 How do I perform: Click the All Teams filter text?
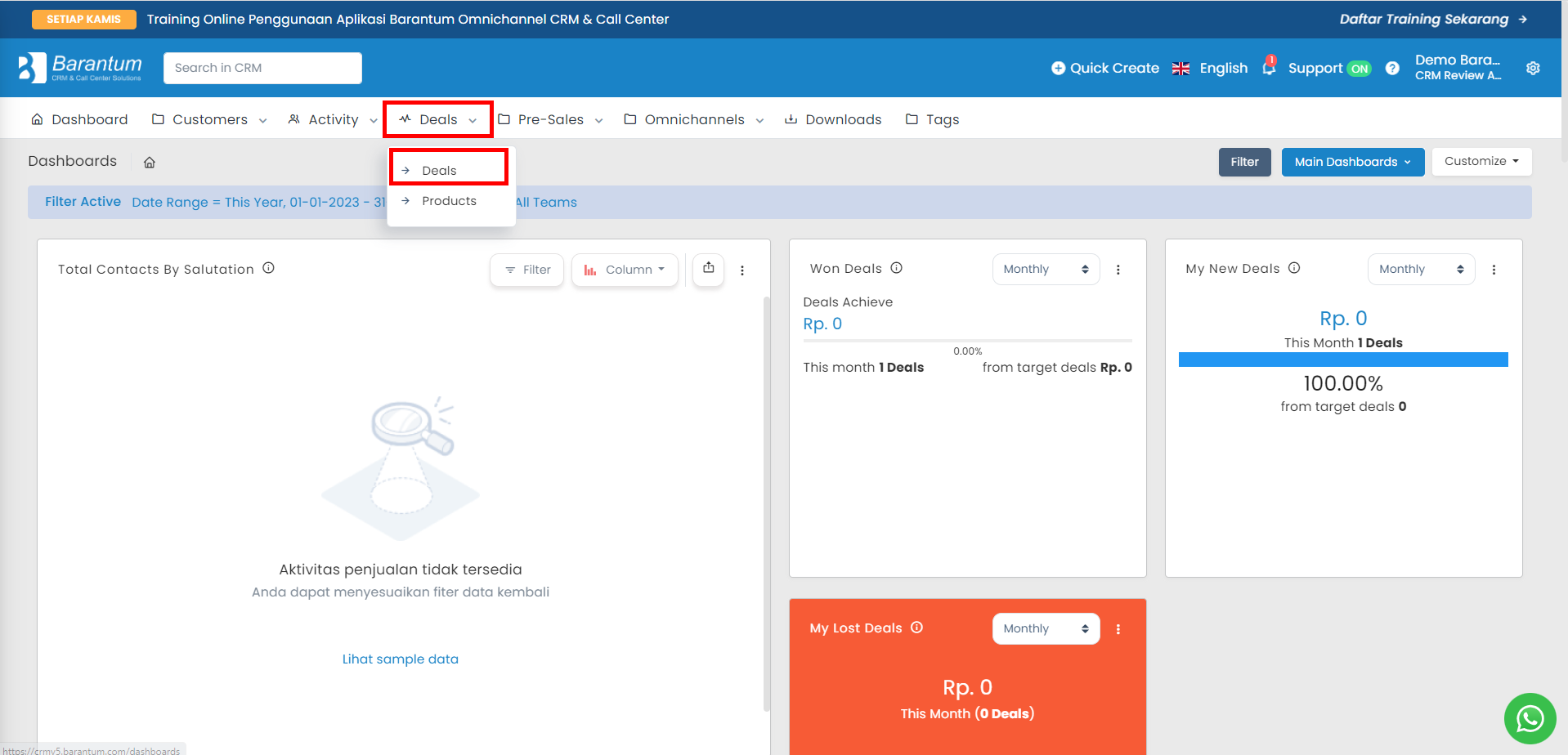tap(546, 202)
